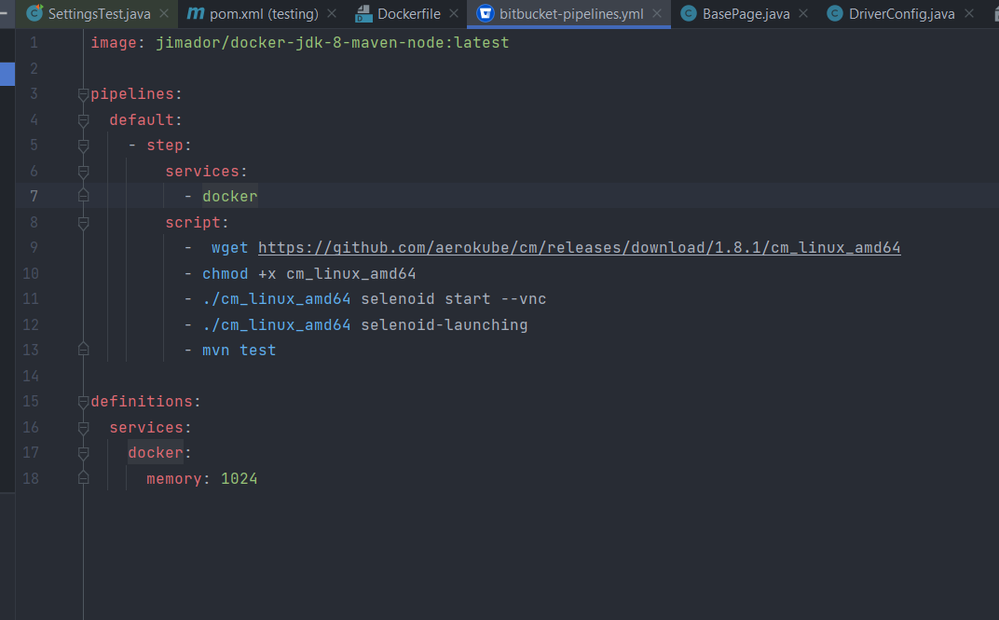Screen dimensions: 999x620
Task: Open the cm_linux_amd64 GitHub download link
Action: tap(579, 248)
